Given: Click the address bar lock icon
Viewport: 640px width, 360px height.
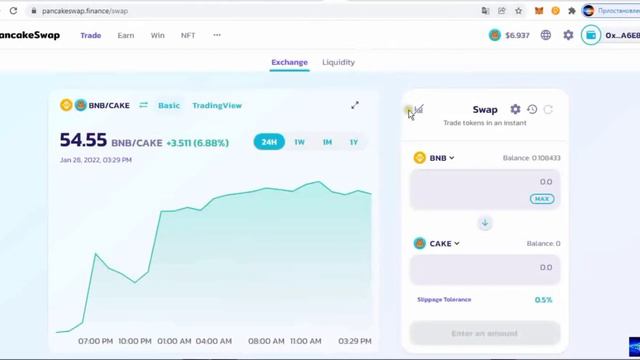Looking at the screenshot, I should [x=34, y=11].
